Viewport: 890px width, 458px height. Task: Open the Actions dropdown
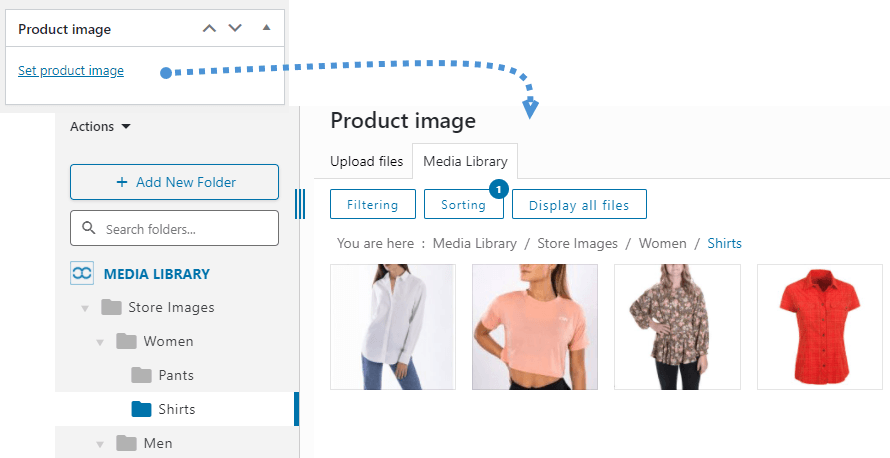point(100,127)
